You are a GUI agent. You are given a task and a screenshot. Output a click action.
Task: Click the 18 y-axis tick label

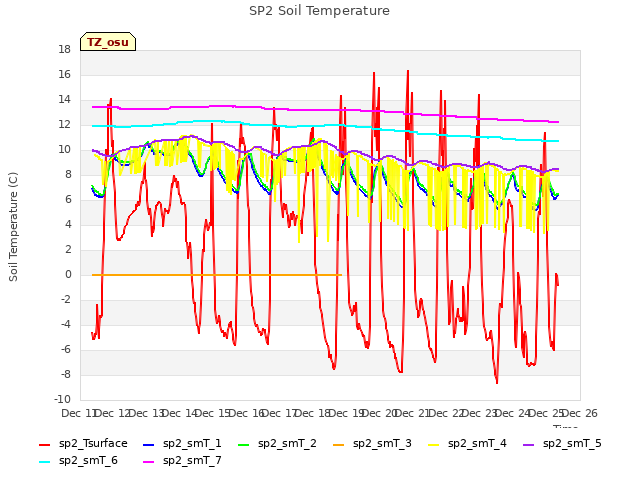pos(64,50)
